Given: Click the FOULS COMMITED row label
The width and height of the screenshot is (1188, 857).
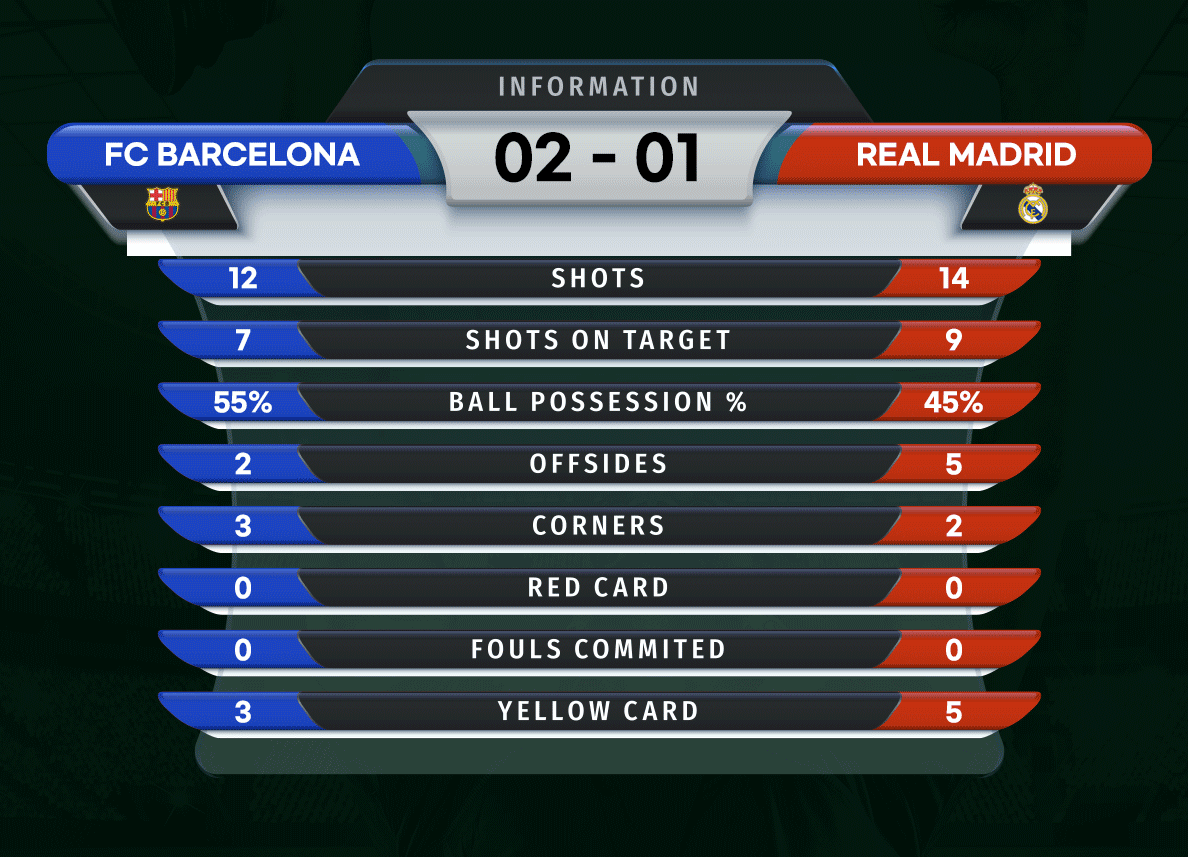Looking at the screenshot, I should coord(599,649).
